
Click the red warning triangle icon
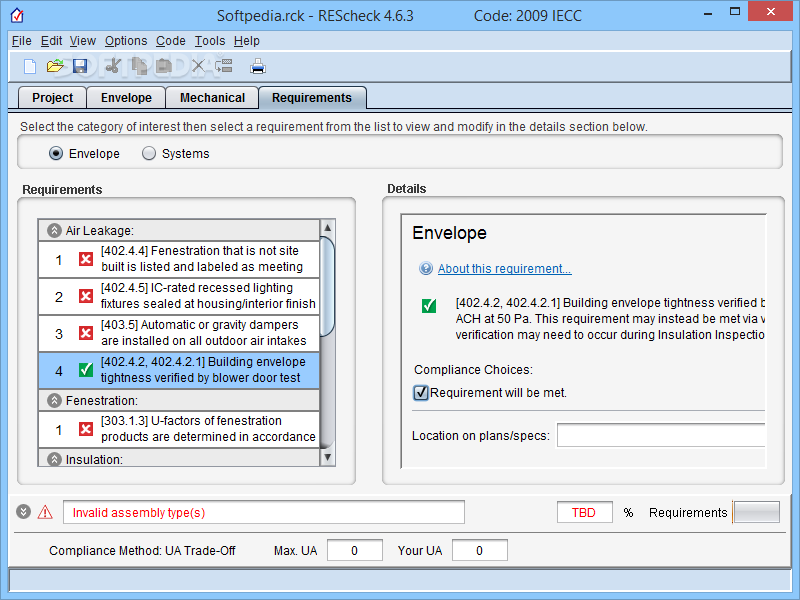click(45, 512)
